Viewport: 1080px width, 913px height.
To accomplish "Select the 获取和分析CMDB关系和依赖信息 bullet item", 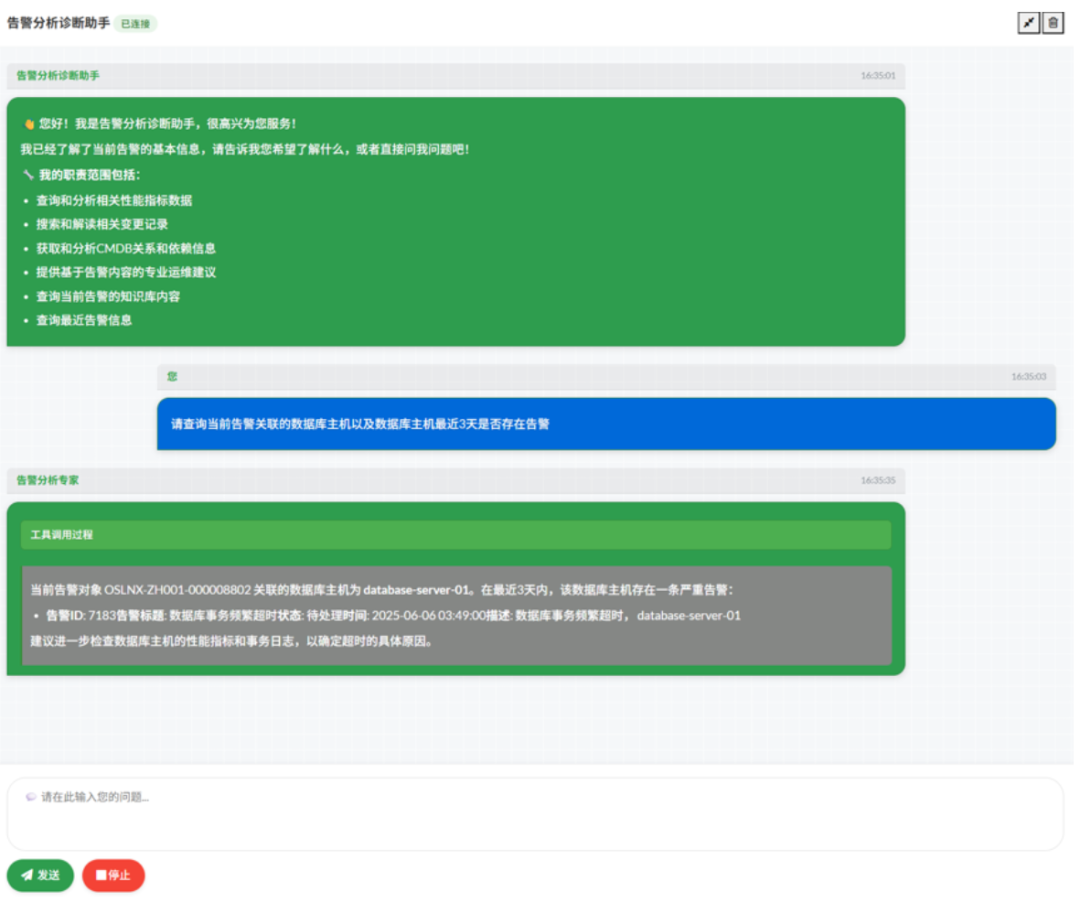I will [126, 249].
